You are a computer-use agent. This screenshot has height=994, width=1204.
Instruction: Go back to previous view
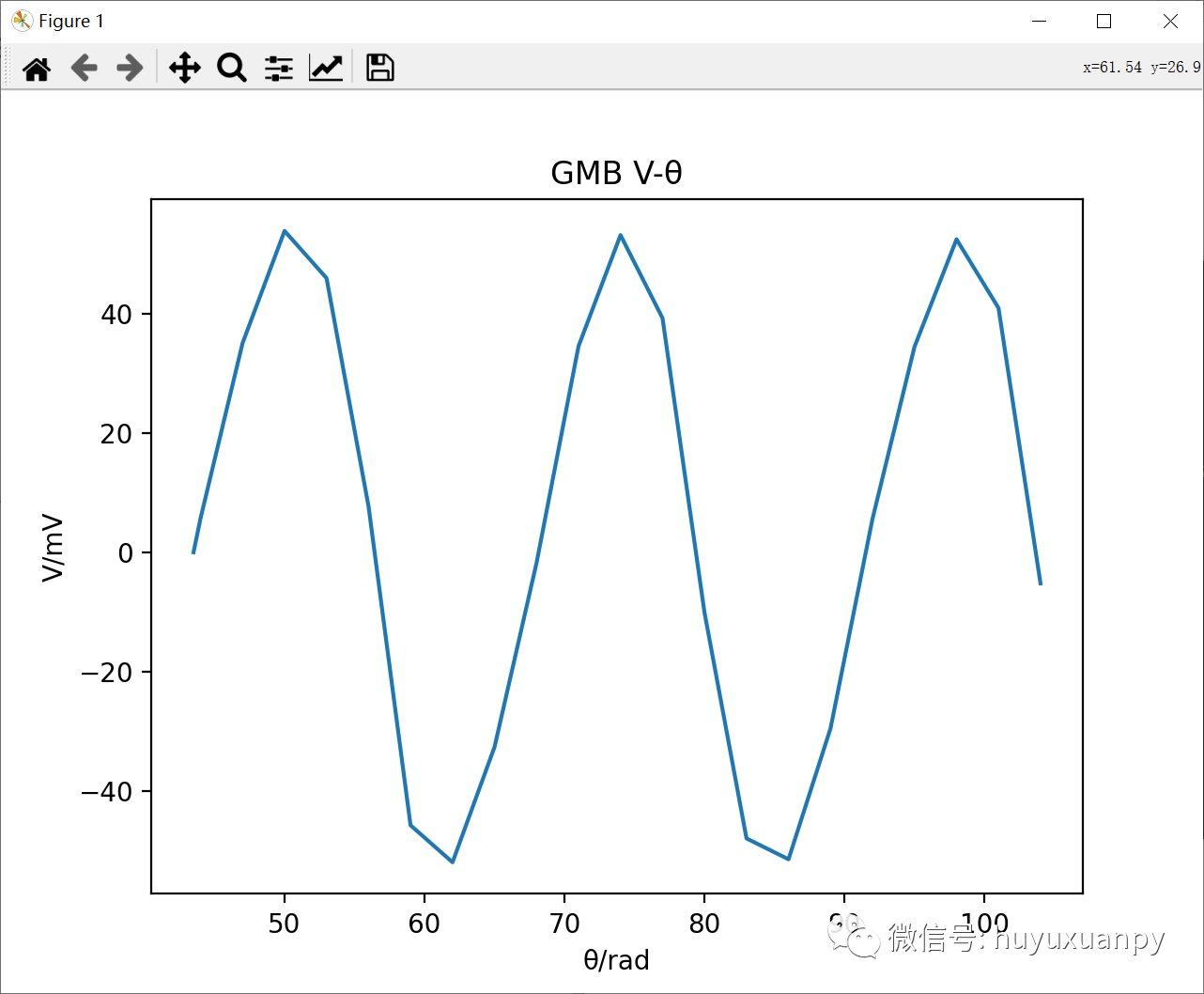point(85,68)
